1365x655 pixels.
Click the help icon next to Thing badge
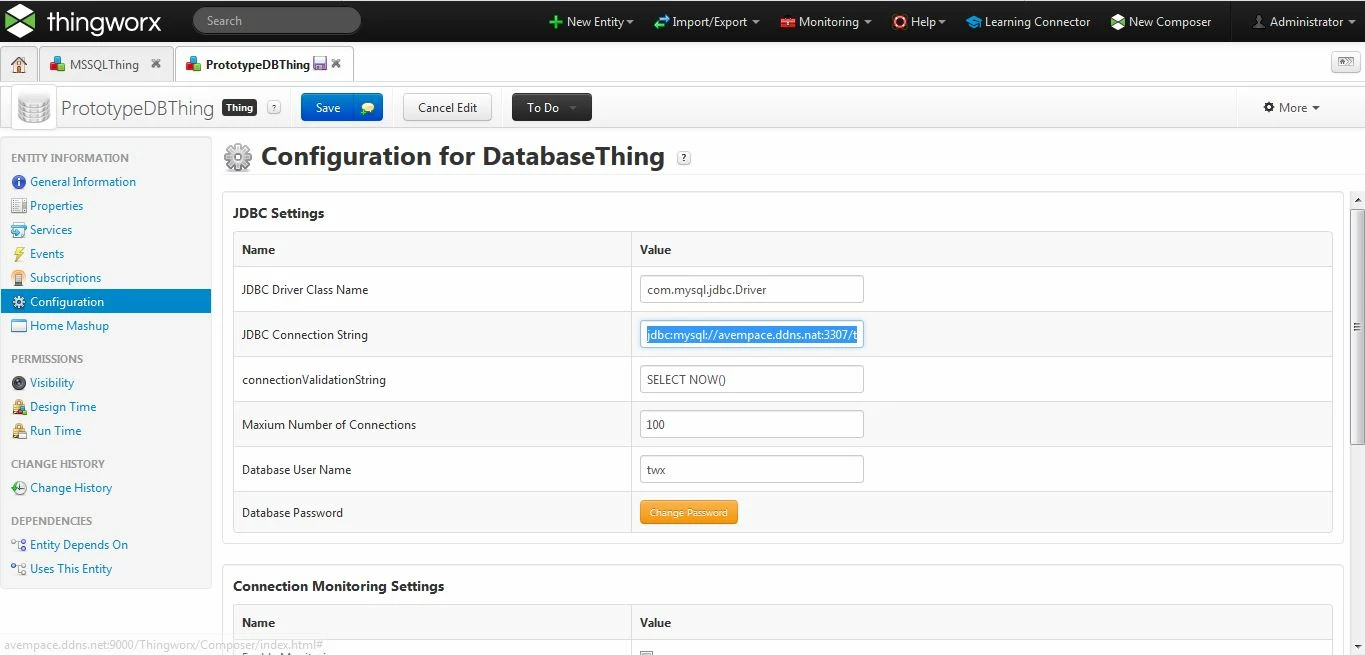pyautogui.click(x=274, y=108)
